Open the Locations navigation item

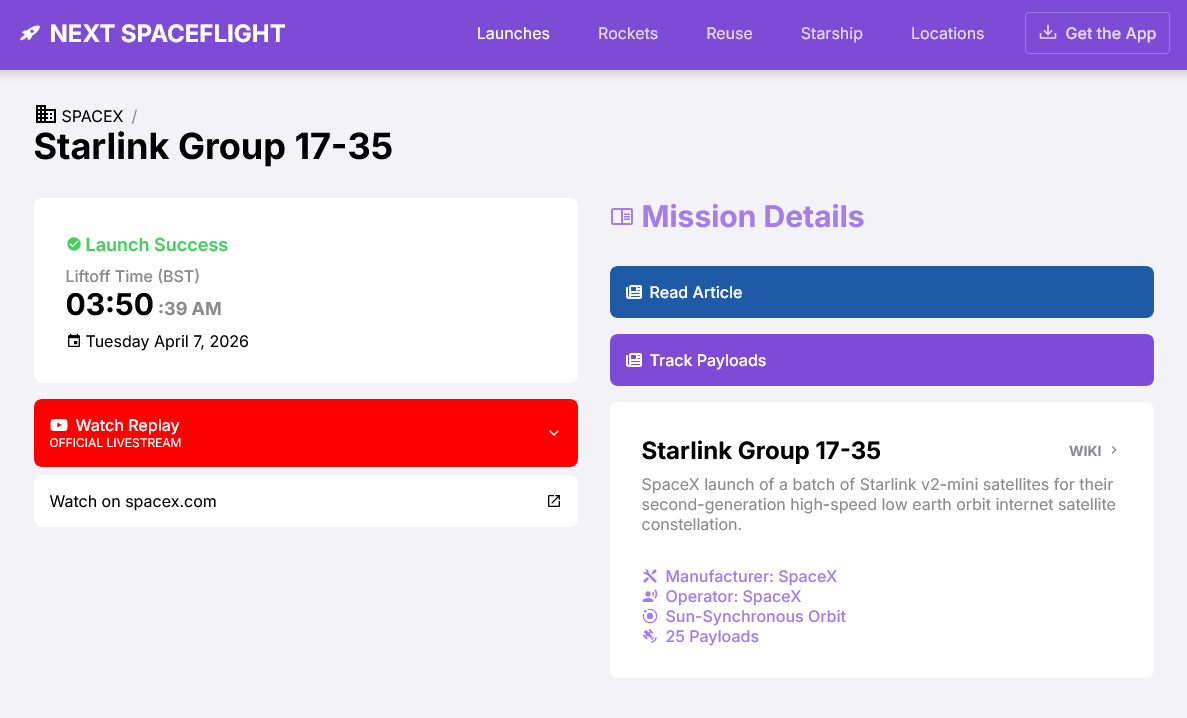click(947, 33)
